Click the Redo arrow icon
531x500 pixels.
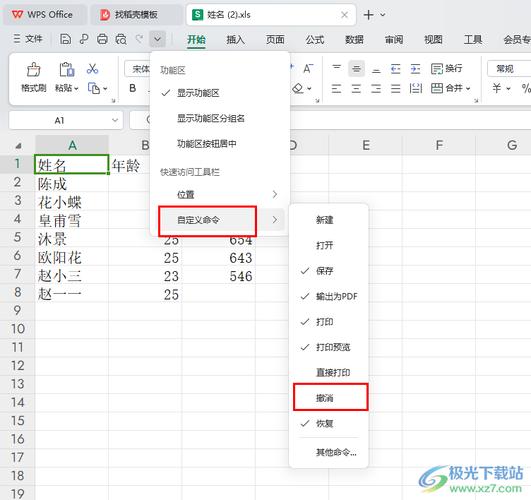point(139,39)
